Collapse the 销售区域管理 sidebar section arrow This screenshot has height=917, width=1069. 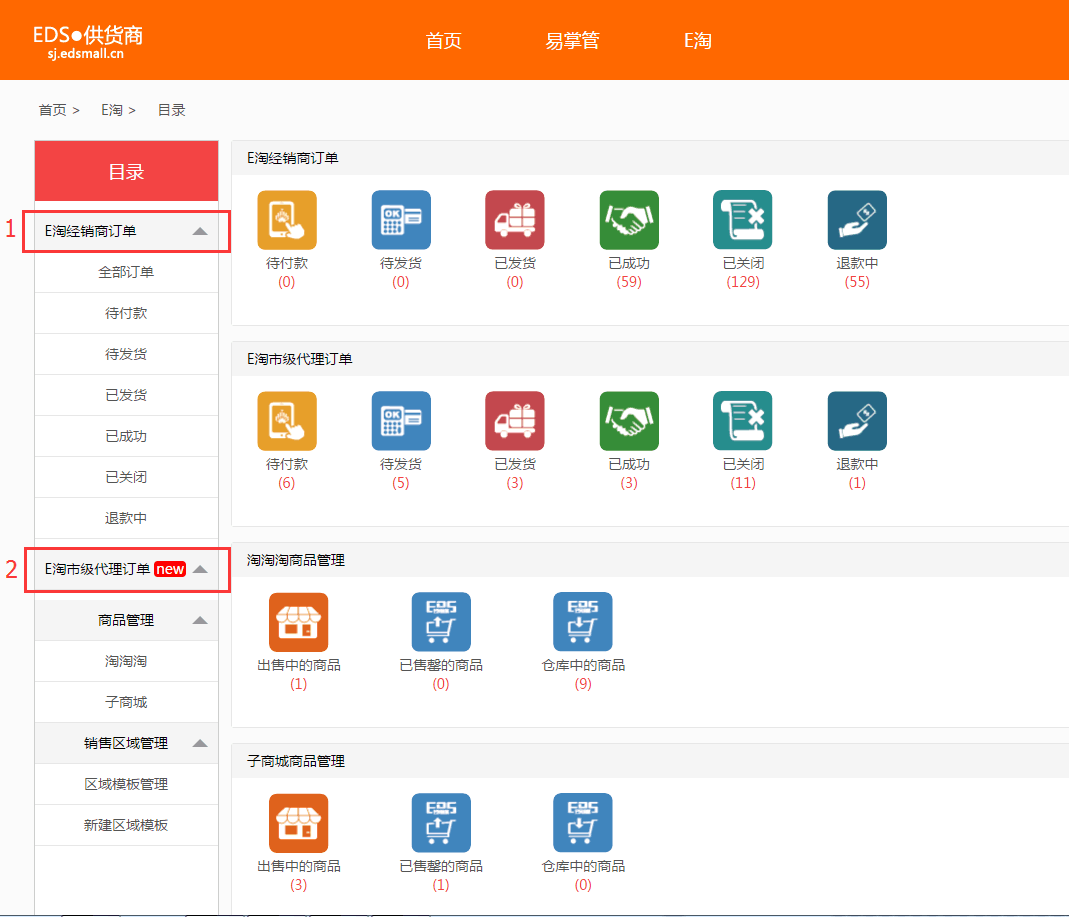(200, 743)
